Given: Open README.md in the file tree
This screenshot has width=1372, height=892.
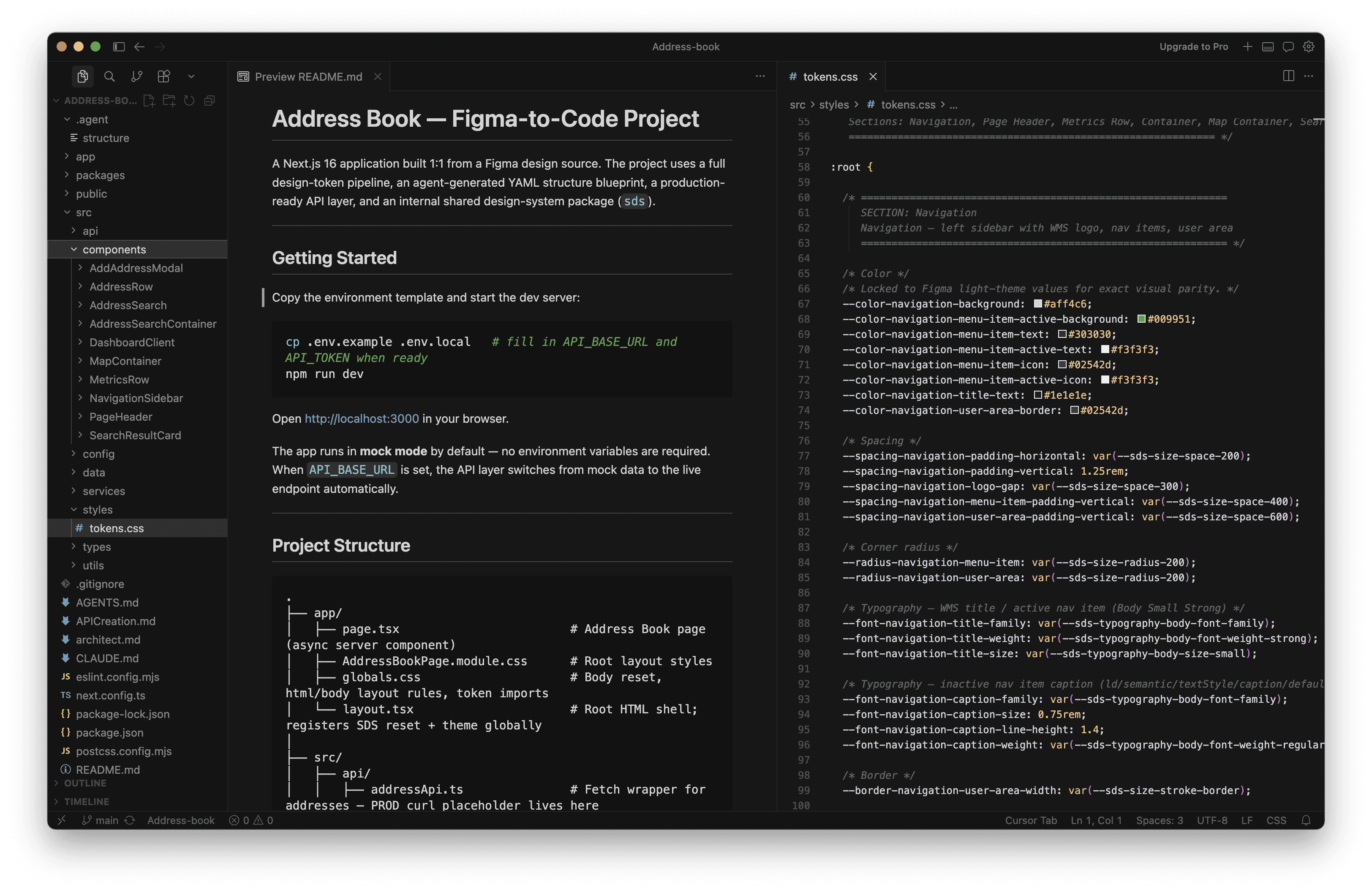Looking at the screenshot, I should 108,770.
